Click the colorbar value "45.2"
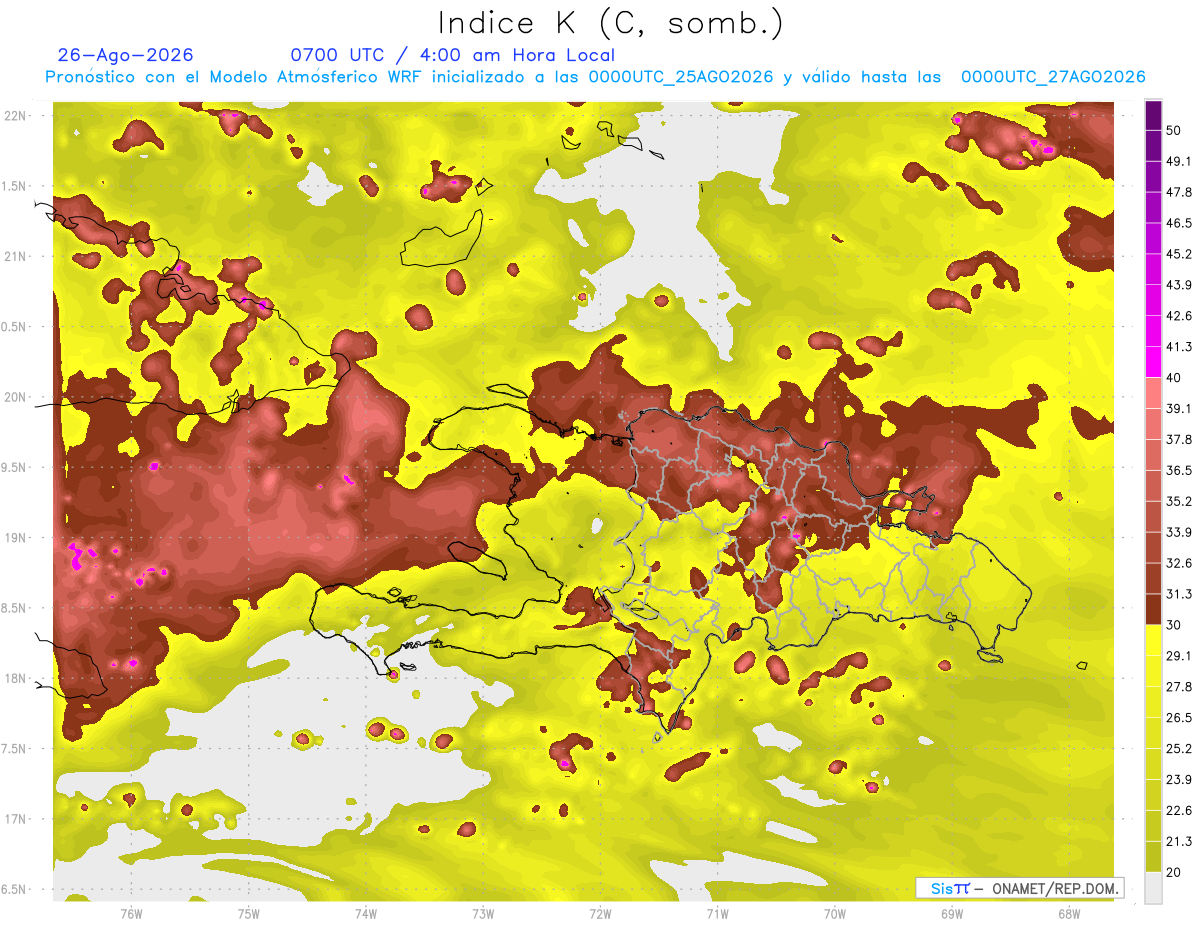 point(1178,254)
